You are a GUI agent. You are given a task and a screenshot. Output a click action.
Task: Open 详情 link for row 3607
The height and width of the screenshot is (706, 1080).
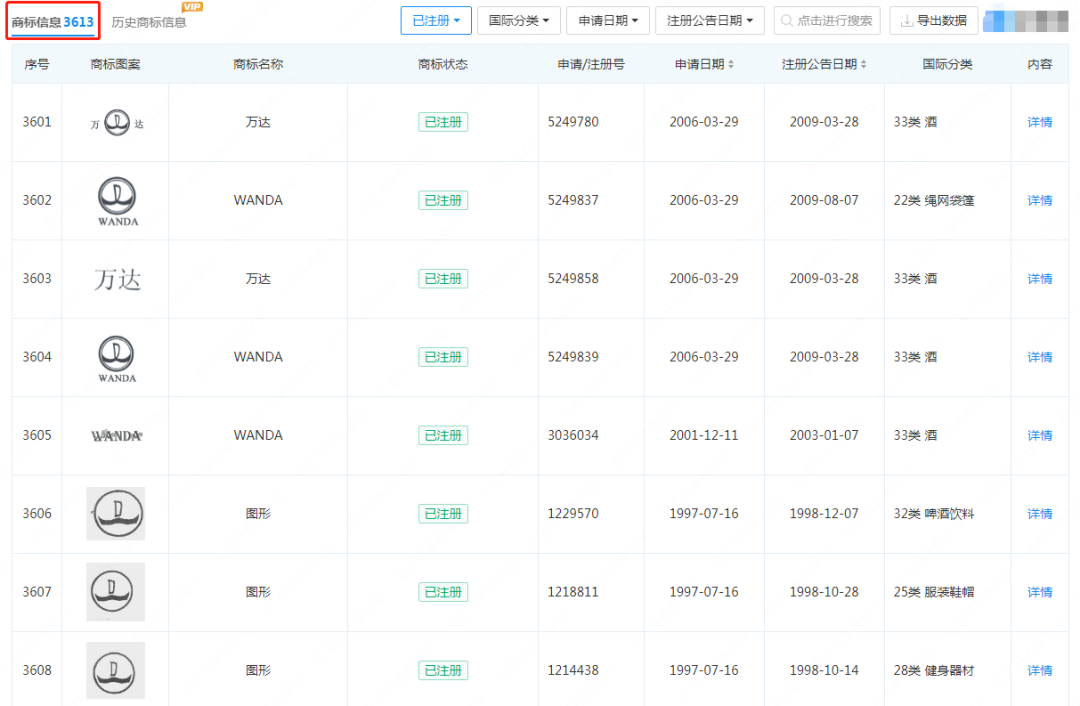(x=1039, y=592)
